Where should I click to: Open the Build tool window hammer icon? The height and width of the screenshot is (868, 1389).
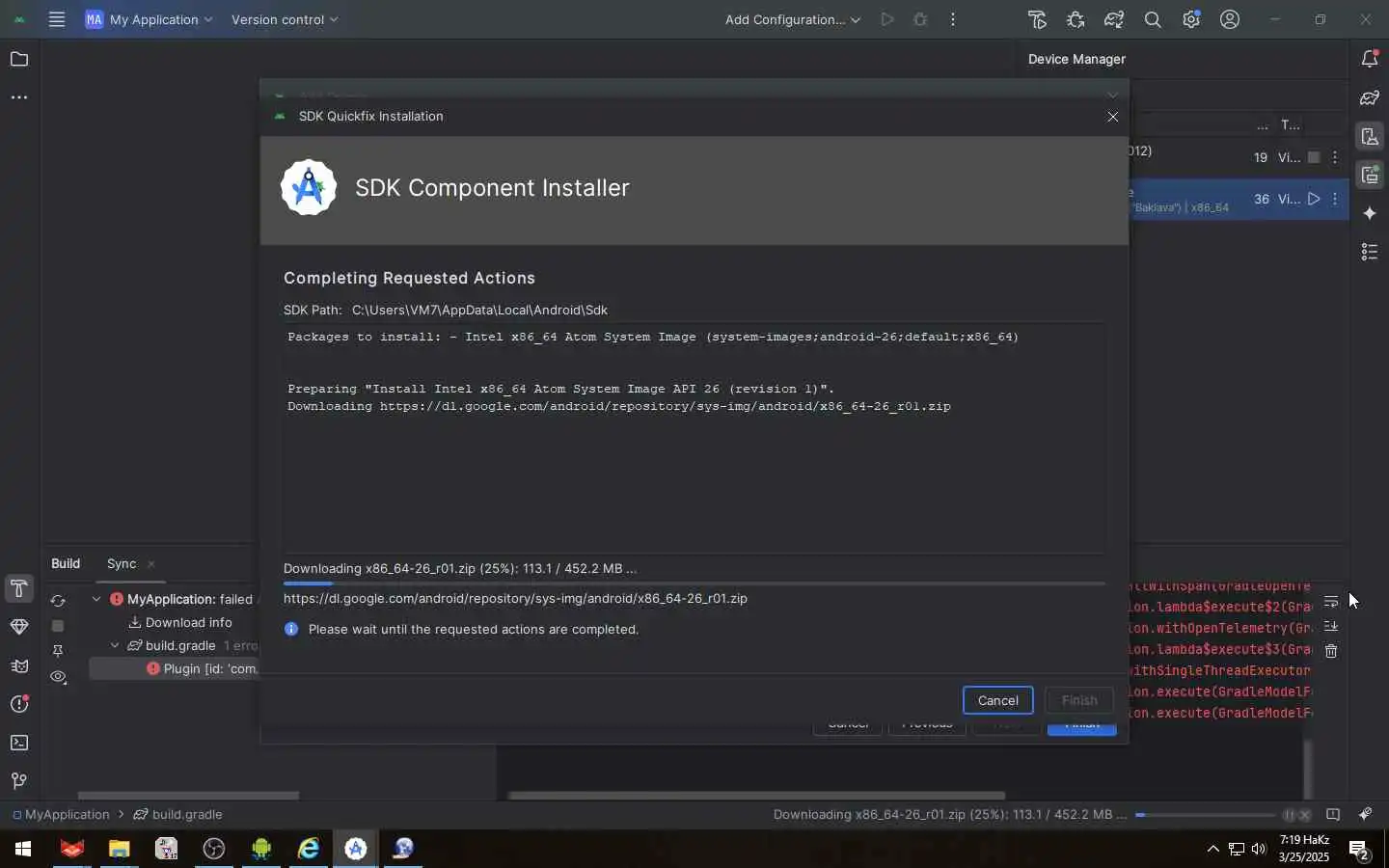click(18, 588)
